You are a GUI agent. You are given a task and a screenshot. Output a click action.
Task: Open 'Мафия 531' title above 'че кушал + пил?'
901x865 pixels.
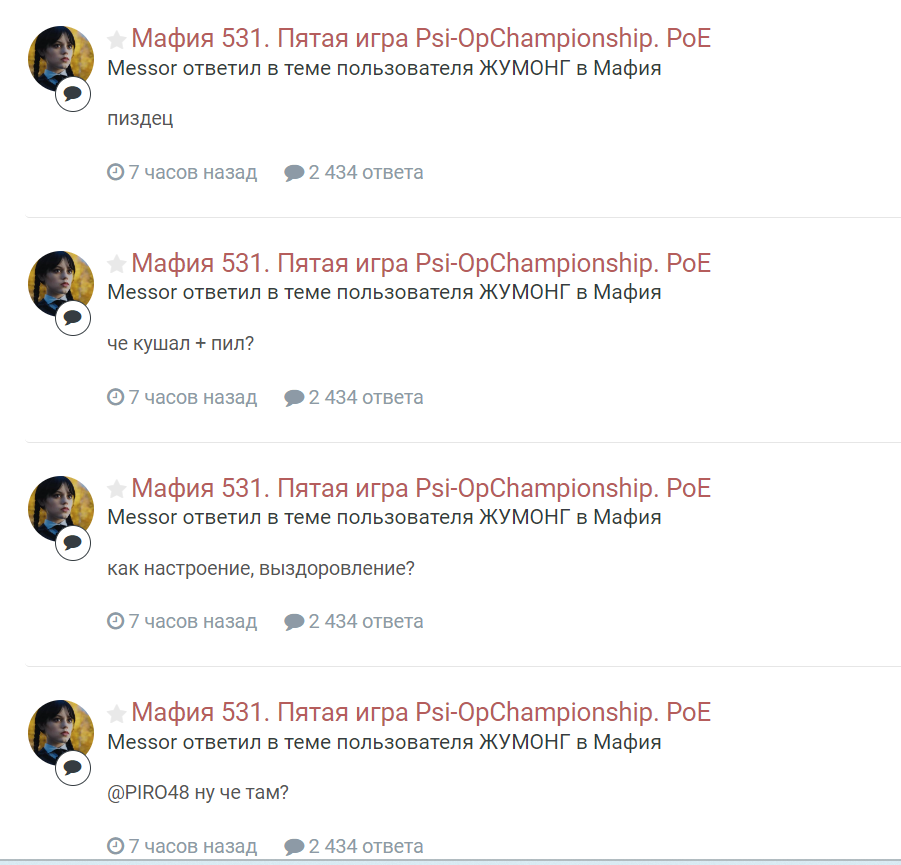click(421, 263)
